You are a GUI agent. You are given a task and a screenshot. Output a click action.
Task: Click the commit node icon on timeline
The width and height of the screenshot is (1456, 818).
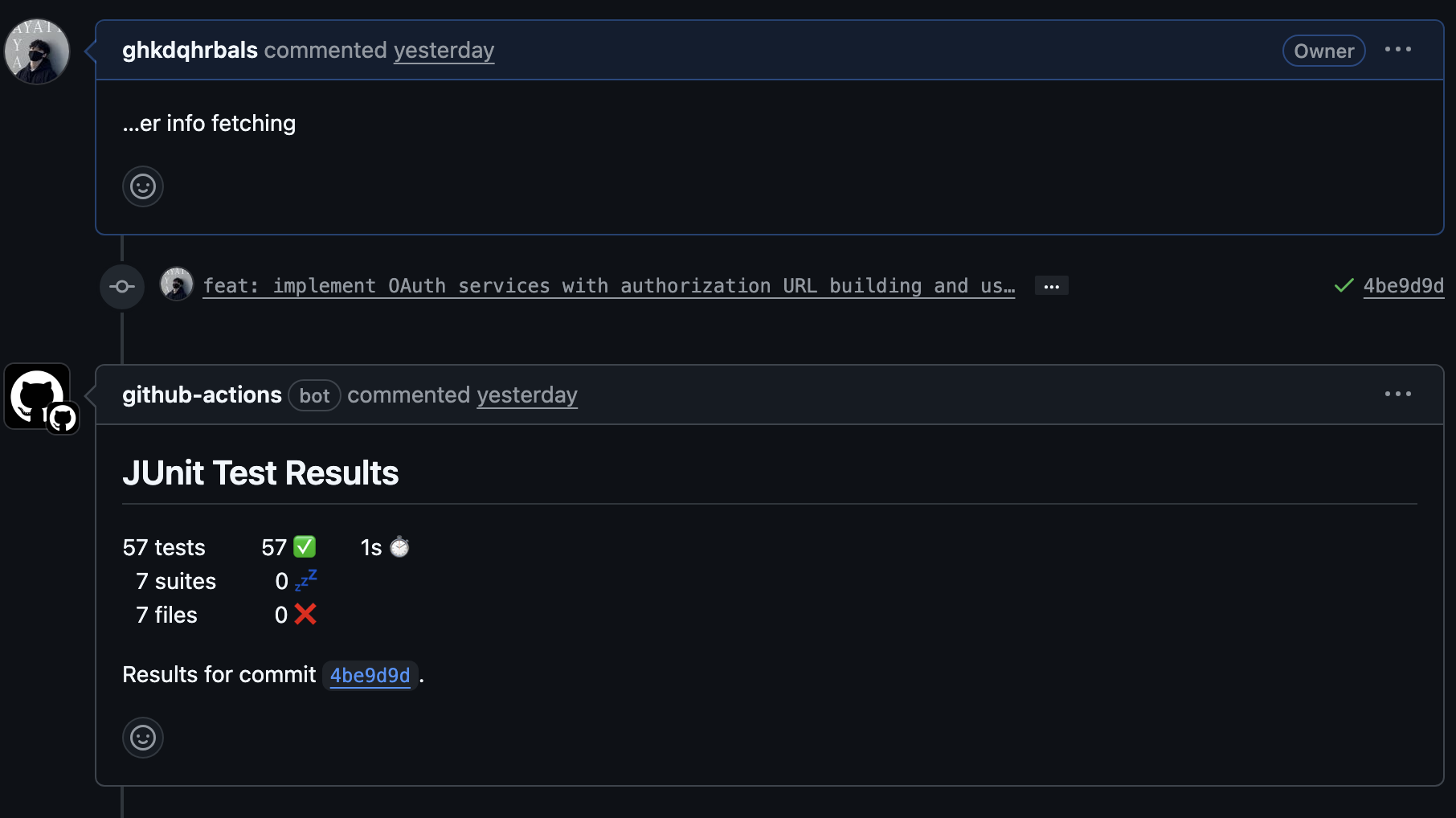pos(122,286)
